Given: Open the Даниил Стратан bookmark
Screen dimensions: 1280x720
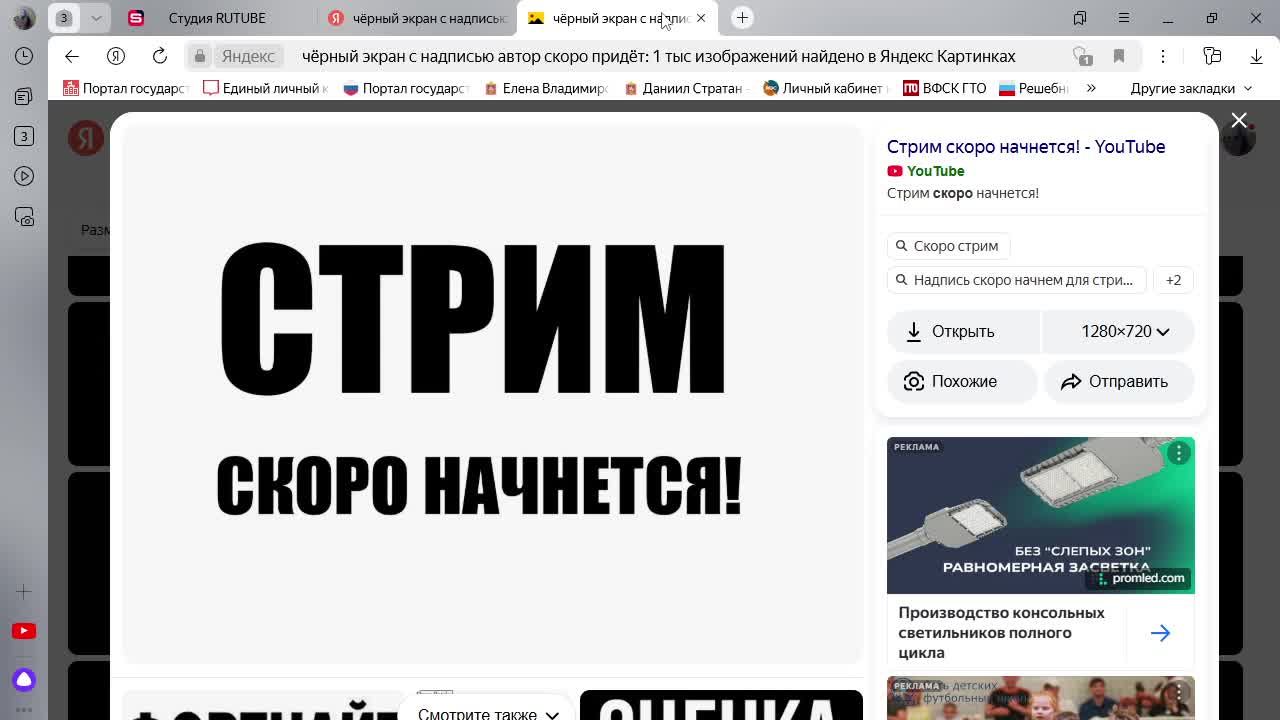Looking at the screenshot, I should point(685,88).
